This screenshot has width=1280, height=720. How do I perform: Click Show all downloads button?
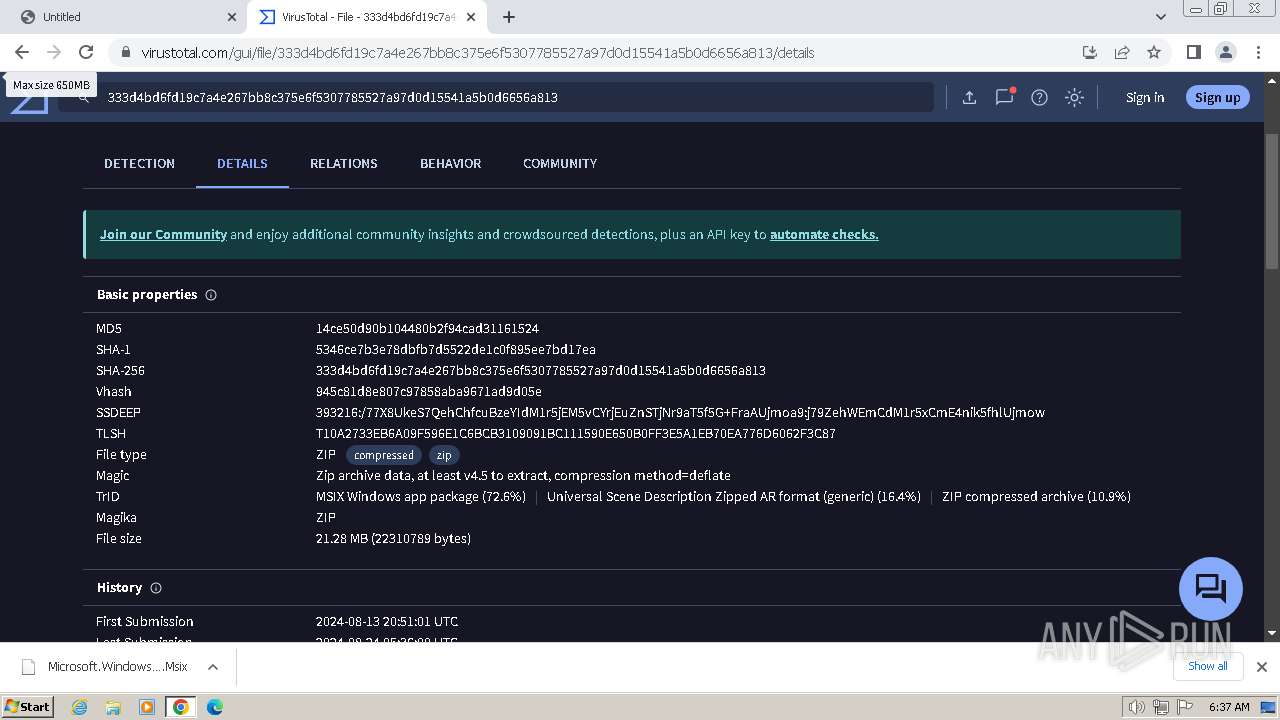1207,666
